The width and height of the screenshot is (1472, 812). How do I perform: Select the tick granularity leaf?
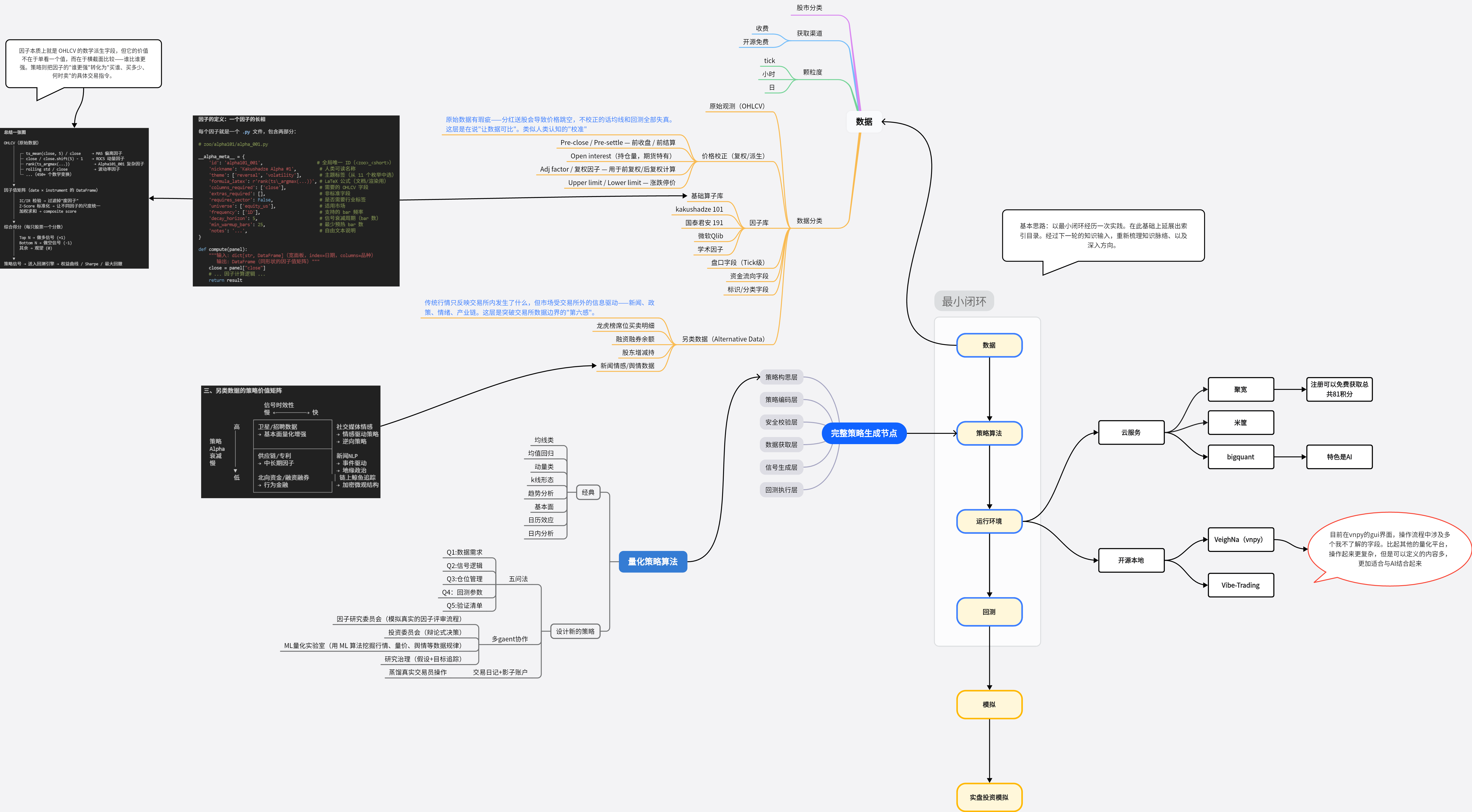769,61
